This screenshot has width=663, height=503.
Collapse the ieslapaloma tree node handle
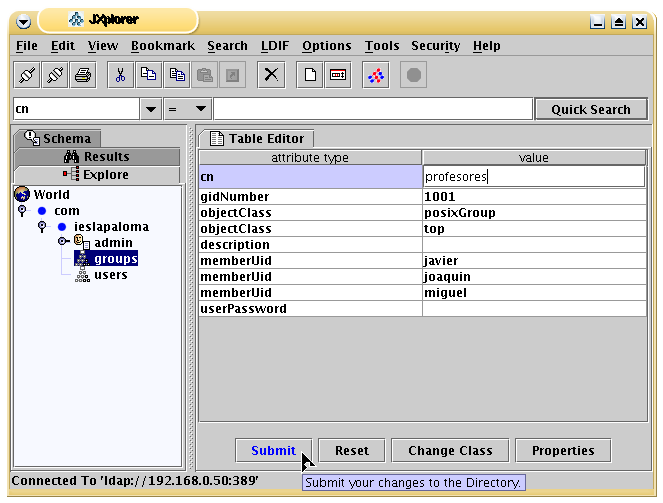click(x=41, y=227)
